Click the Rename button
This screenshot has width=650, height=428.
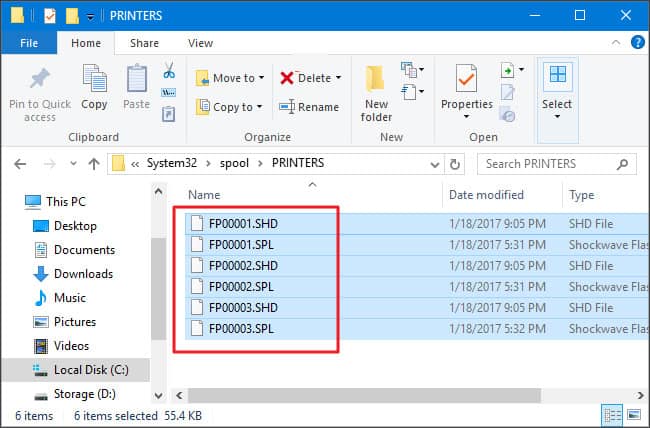coord(309,107)
